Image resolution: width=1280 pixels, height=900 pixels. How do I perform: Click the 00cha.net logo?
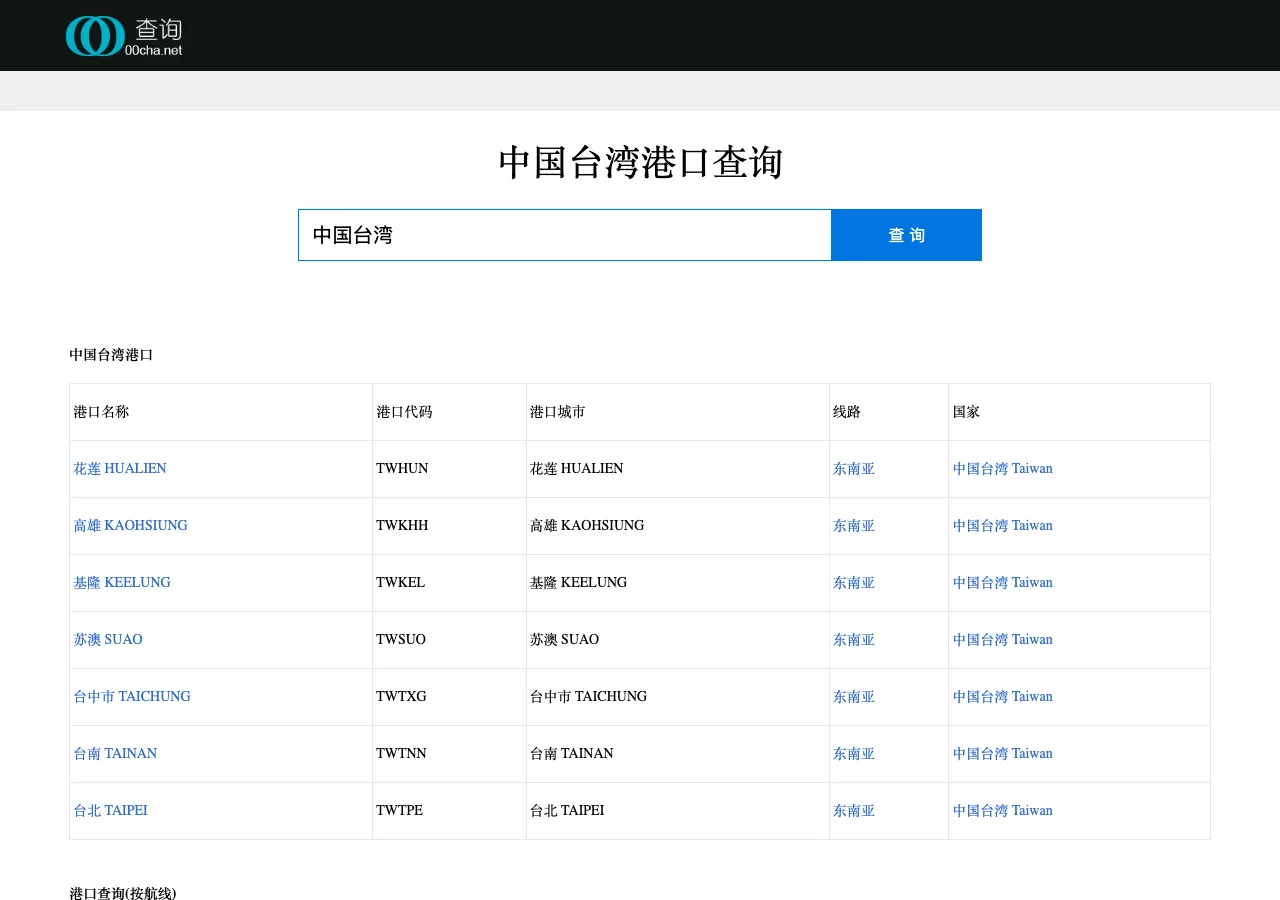tap(124, 36)
